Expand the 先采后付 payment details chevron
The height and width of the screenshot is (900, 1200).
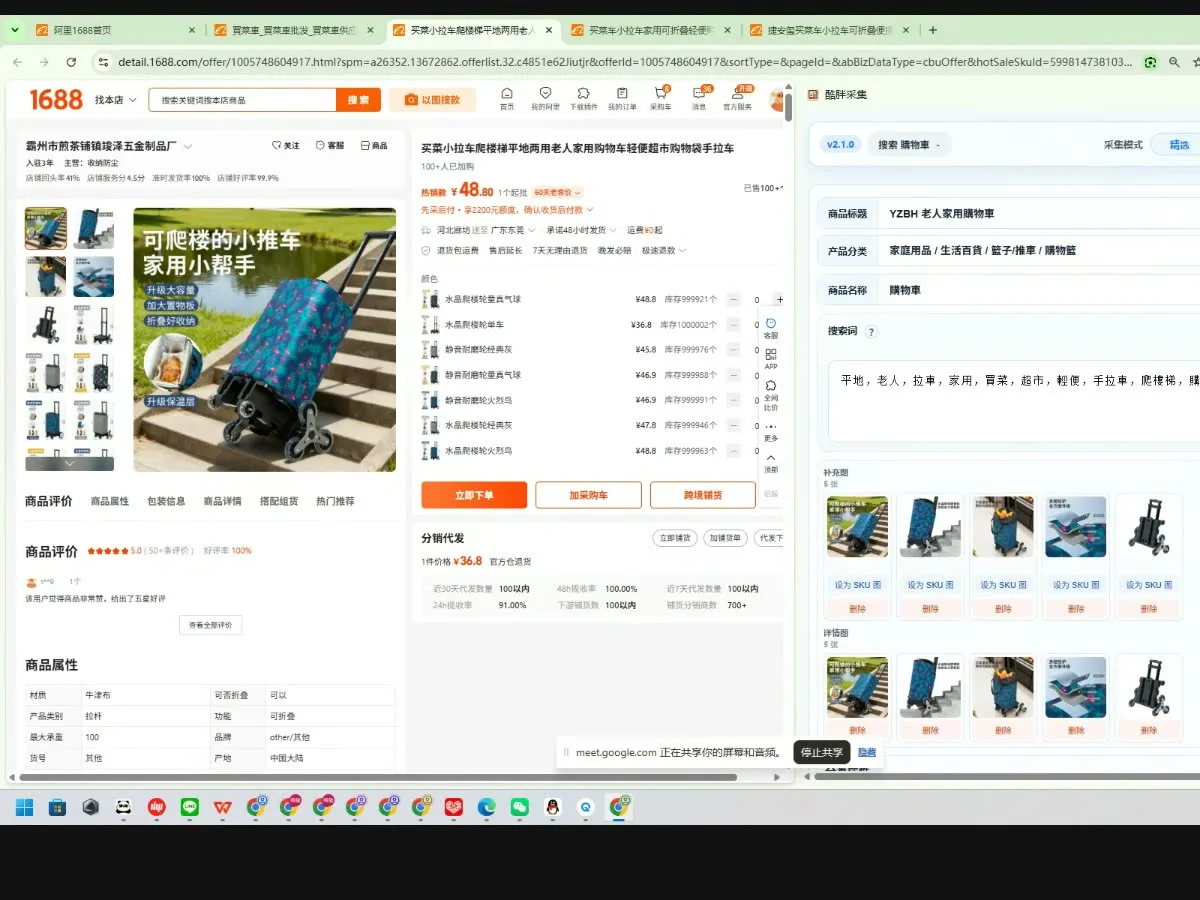tap(590, 210)
